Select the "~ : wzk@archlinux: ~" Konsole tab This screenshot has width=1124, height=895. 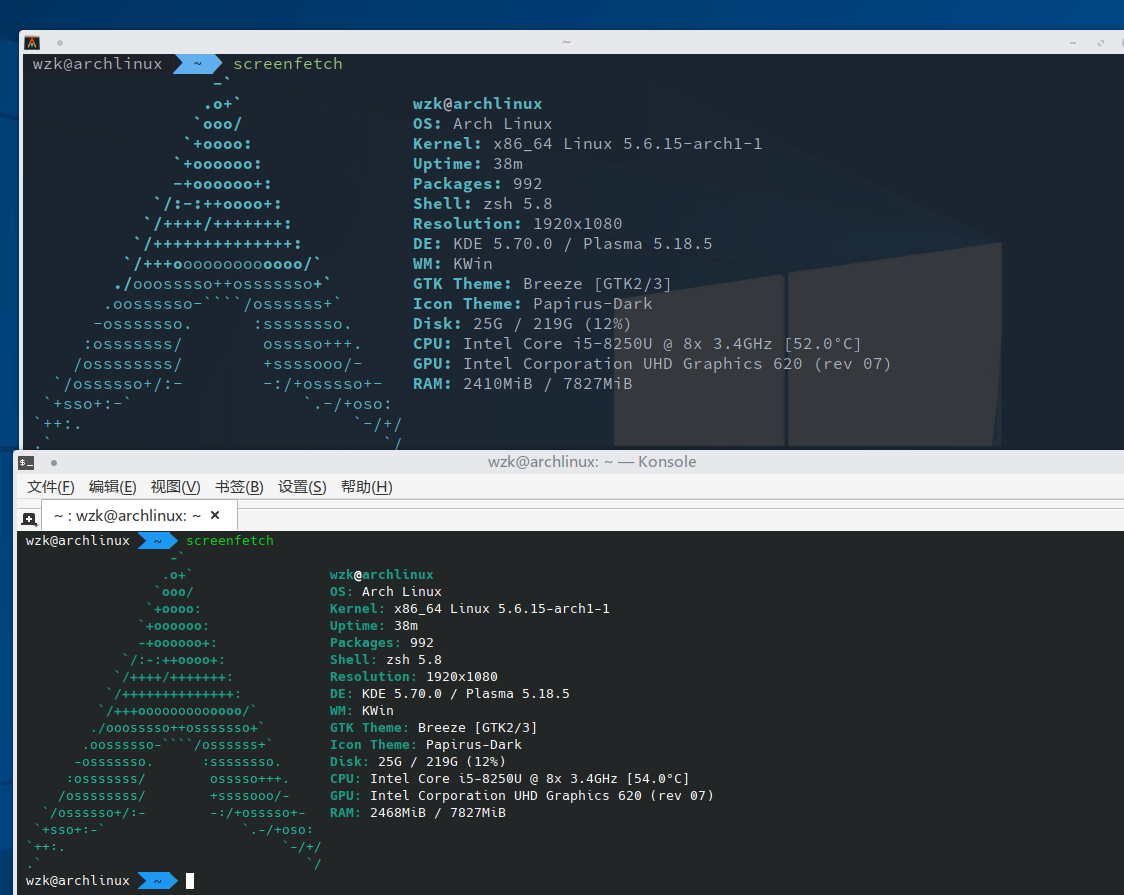[140, 515]
